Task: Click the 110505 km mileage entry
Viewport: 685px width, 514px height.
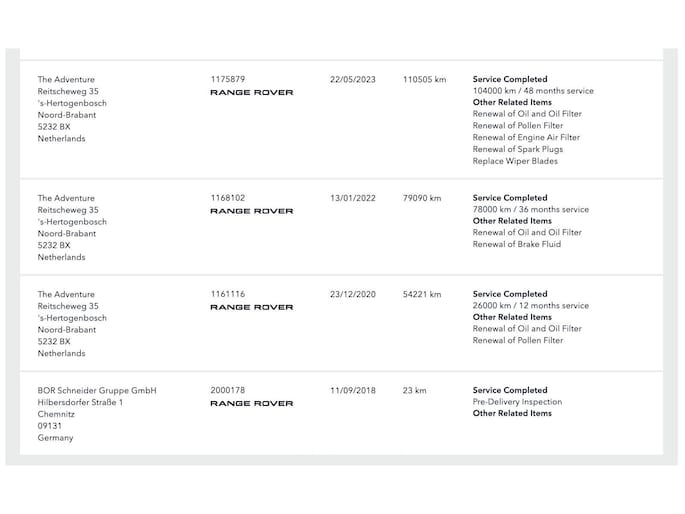Action: click(424, 79)
